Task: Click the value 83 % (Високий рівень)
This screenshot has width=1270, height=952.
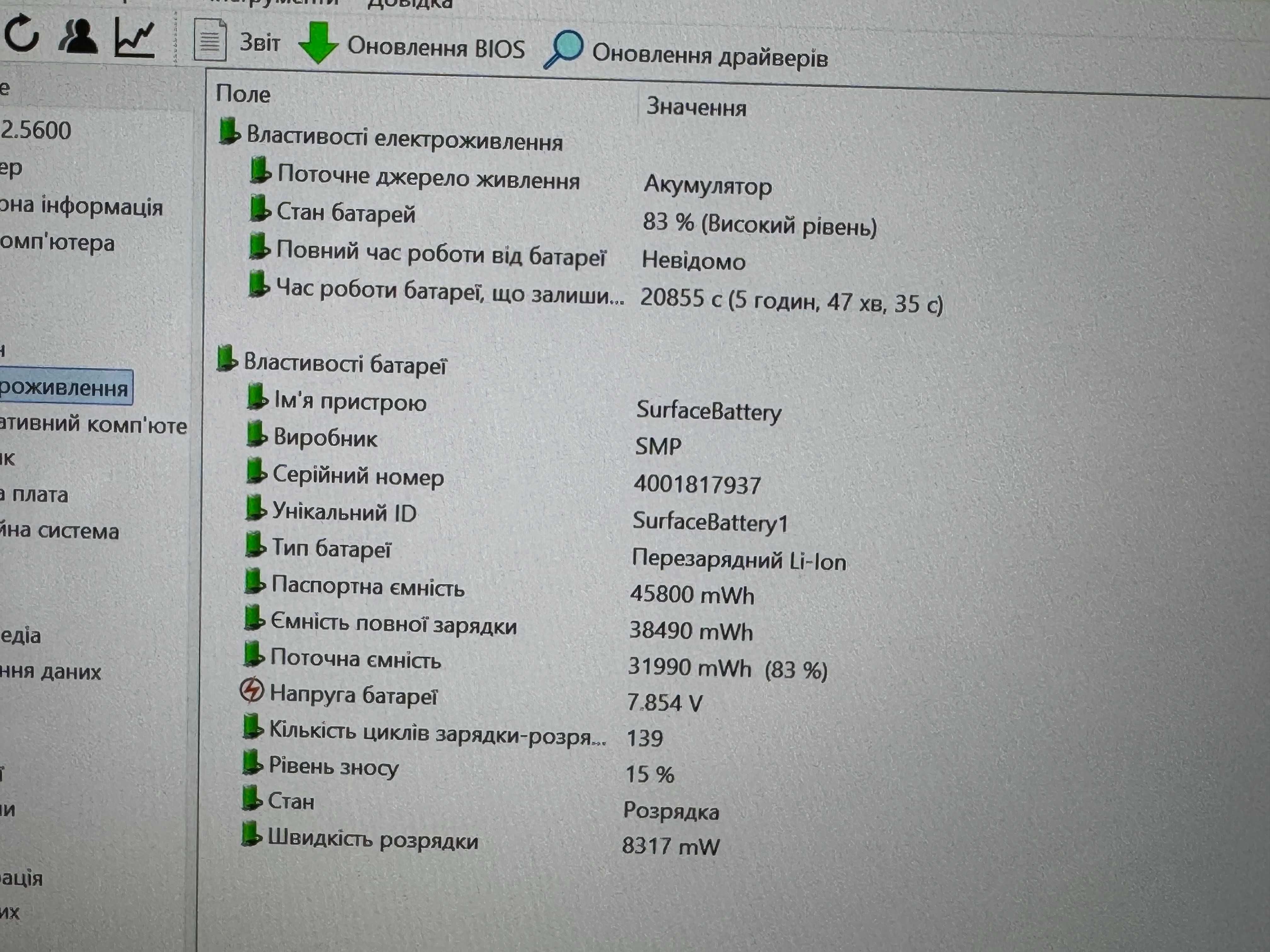Action: tap(760, 224)
